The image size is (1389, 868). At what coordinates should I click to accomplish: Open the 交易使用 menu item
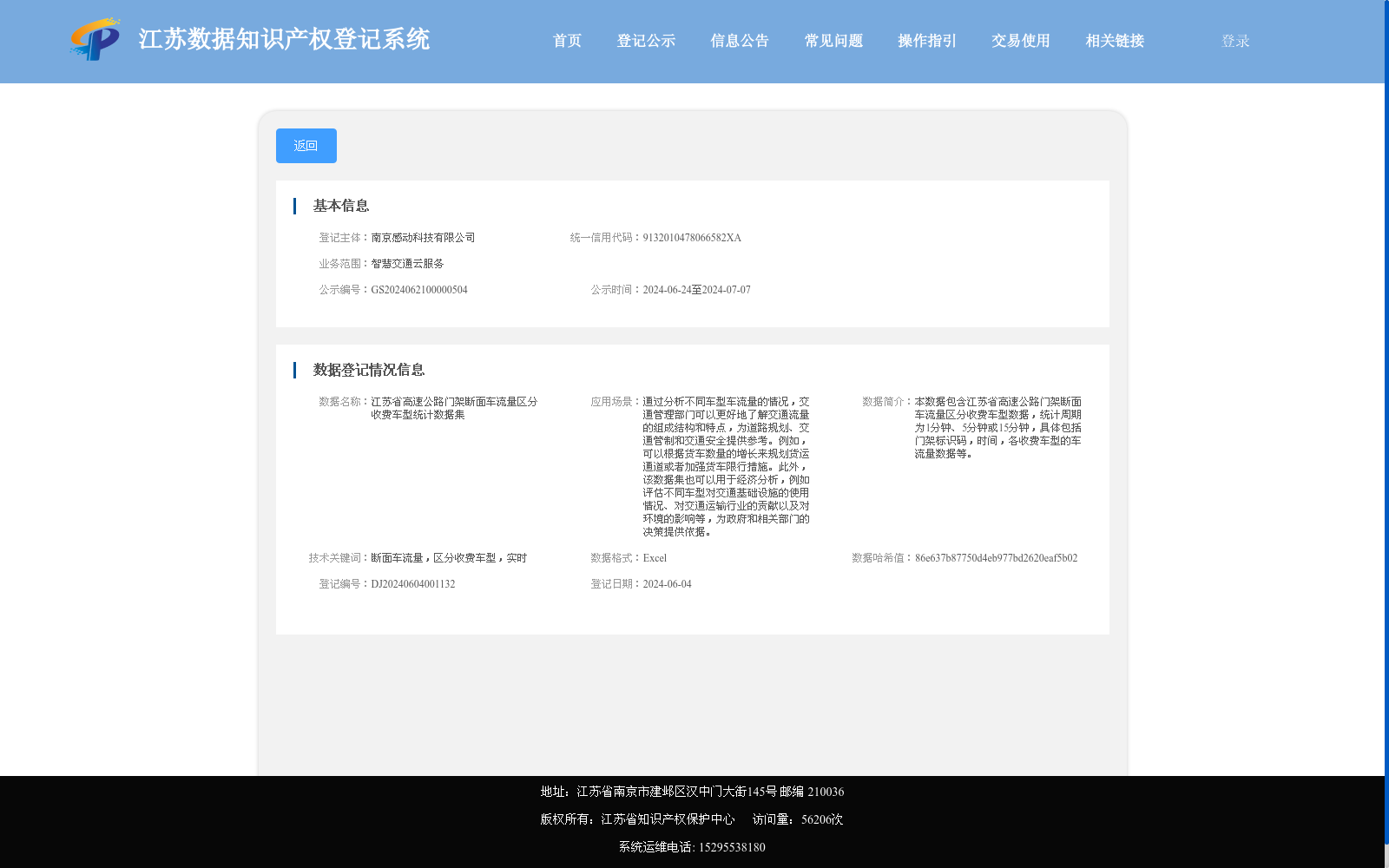1021,41
